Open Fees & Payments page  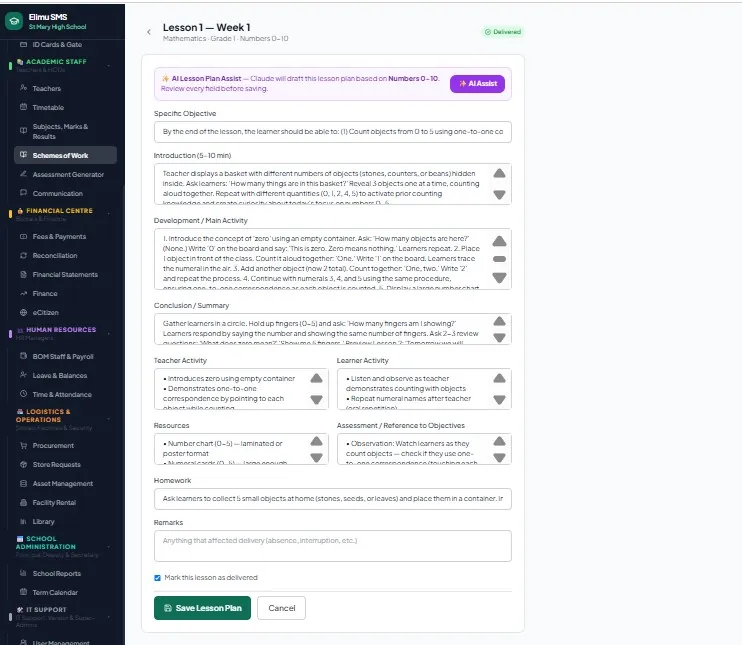pyautogui.click(x=65, y=237)
